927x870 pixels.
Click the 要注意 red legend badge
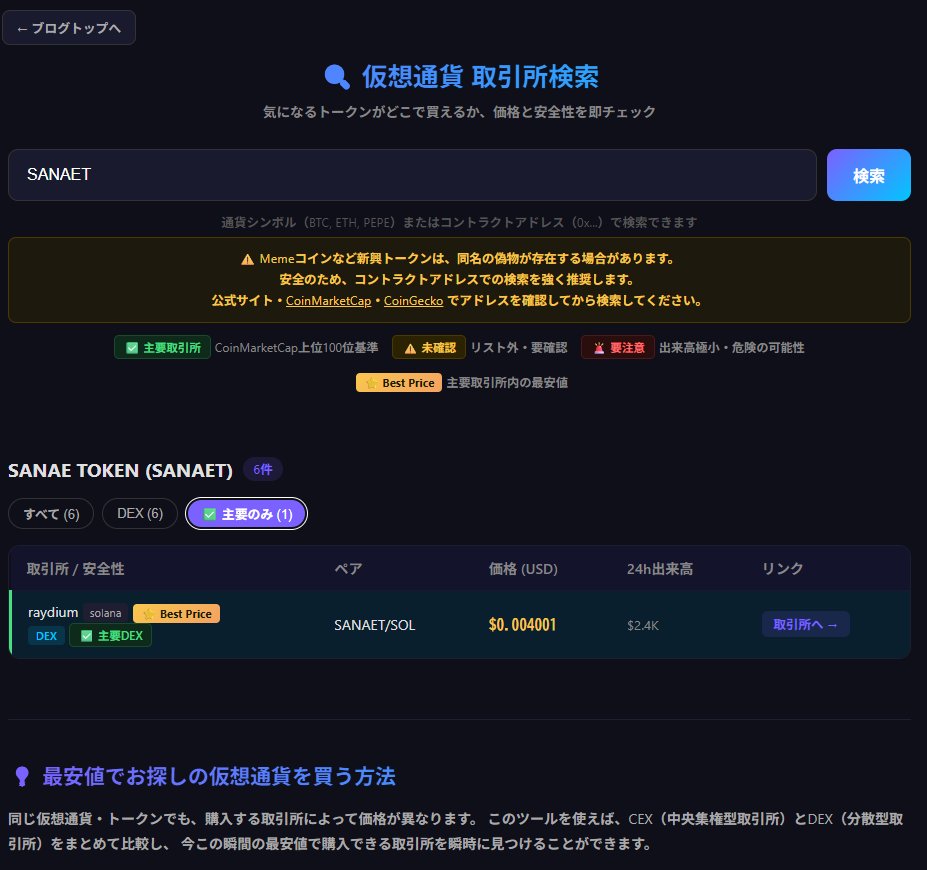pyautogui.click(x=618, y=348)
